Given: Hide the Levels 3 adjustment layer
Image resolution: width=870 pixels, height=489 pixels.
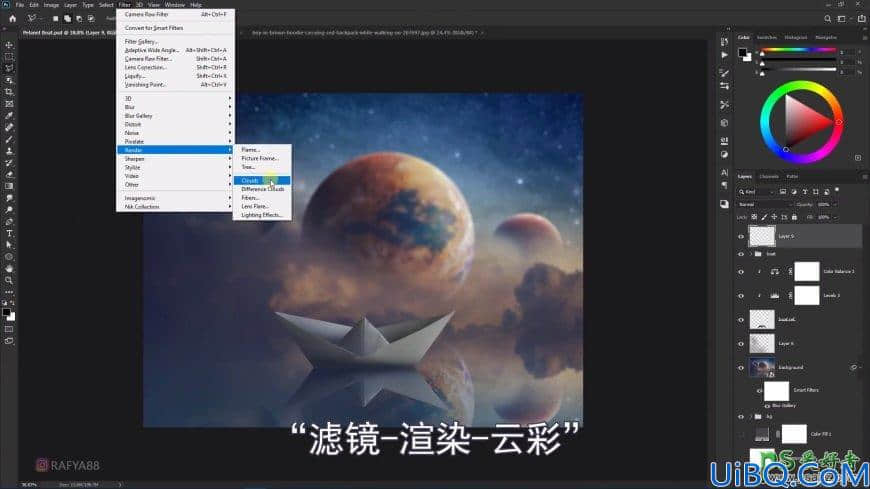Looking at the screenshot, I should [x=741, y=296].
